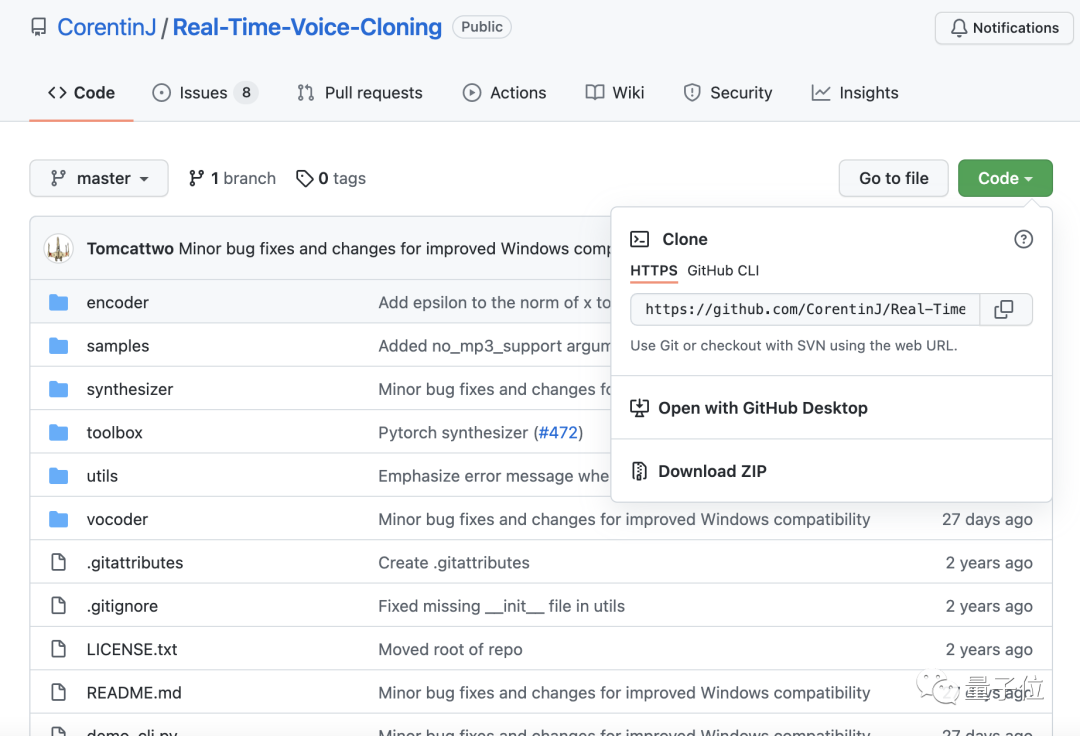Open the utils folder
The height and width of the screenshot is (736, 1080).
point(102,476)
